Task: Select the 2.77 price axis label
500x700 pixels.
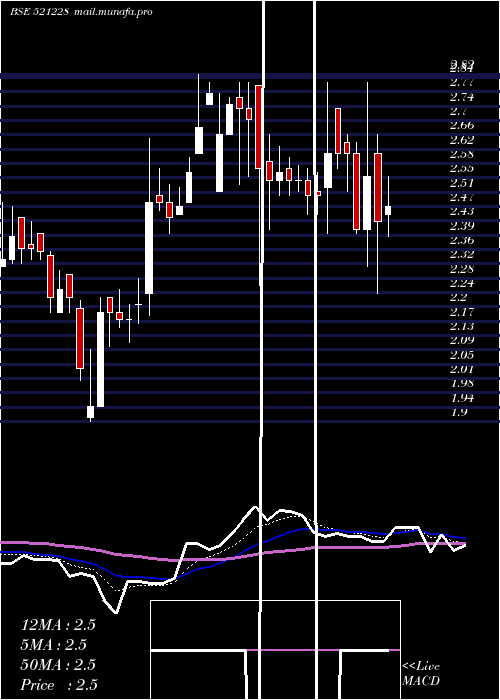Action: coord(462,83)
